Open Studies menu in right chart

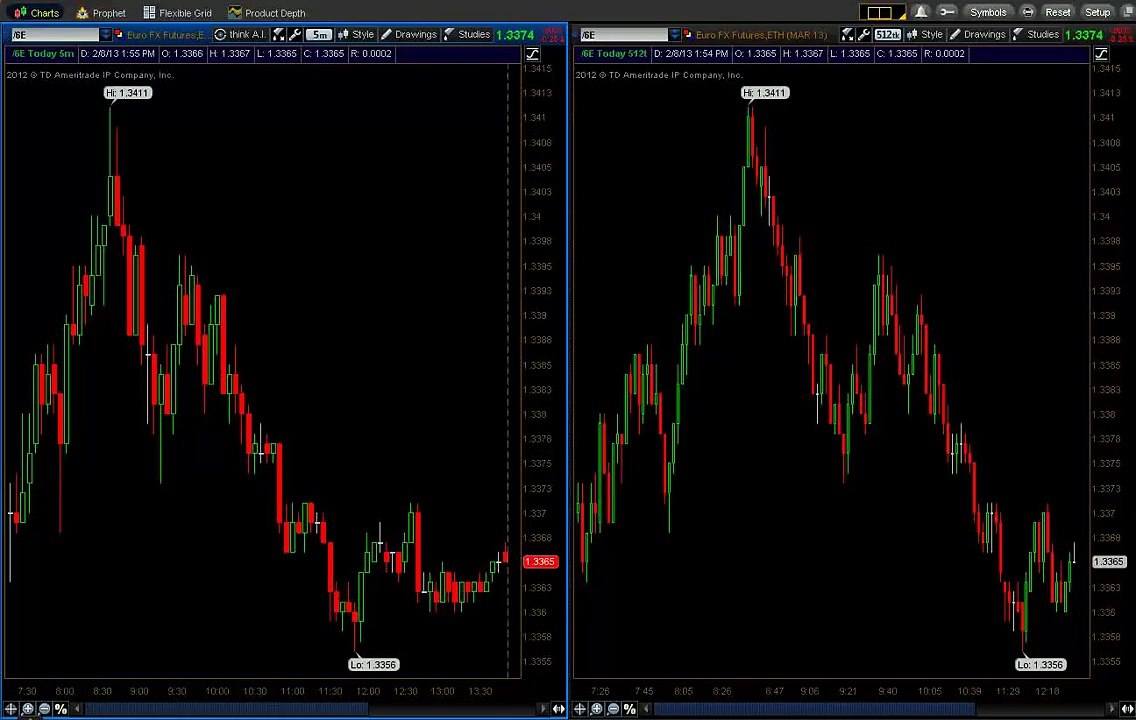(1036, 35)
